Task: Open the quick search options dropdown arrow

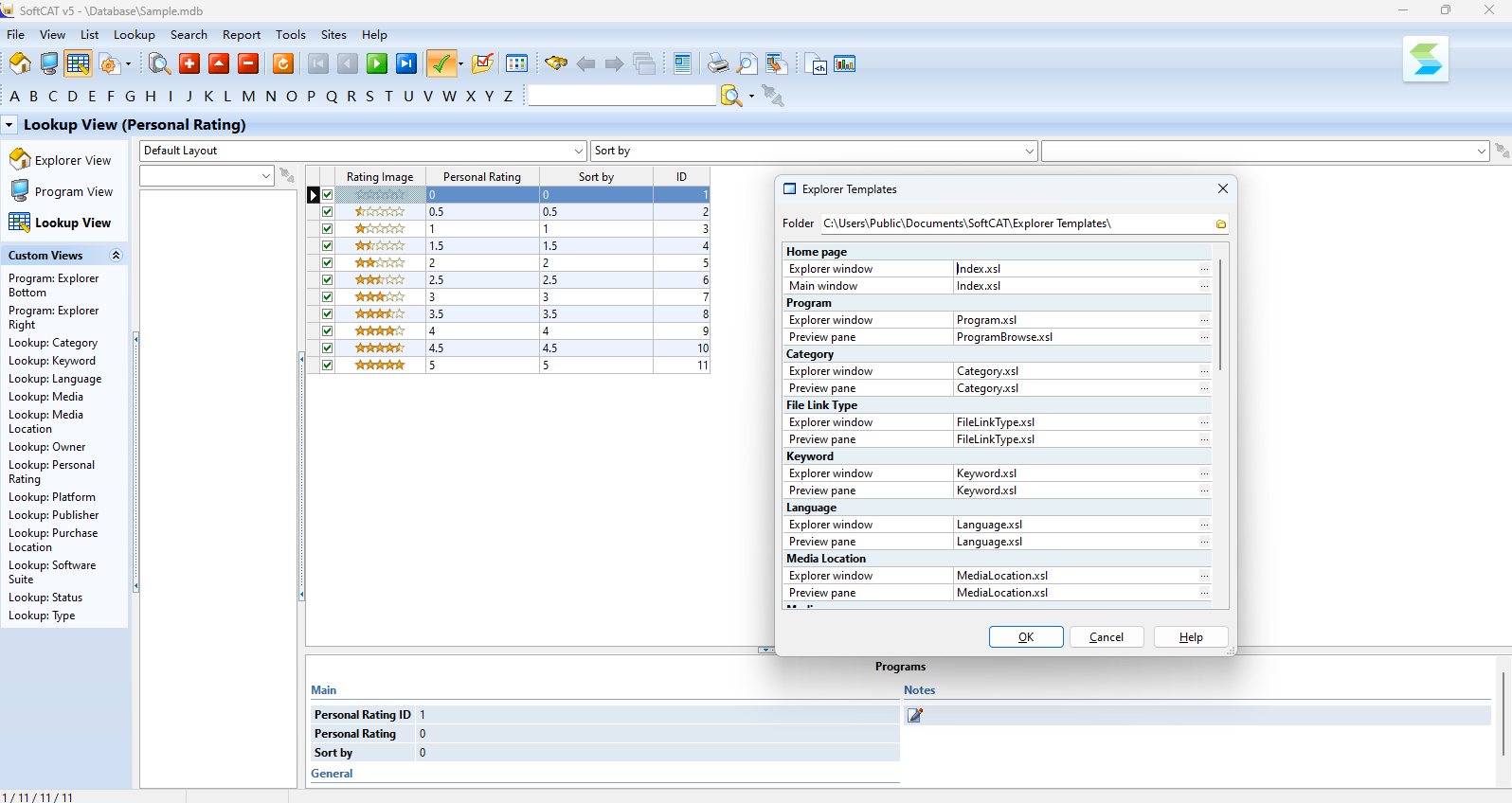Action: 751,96
